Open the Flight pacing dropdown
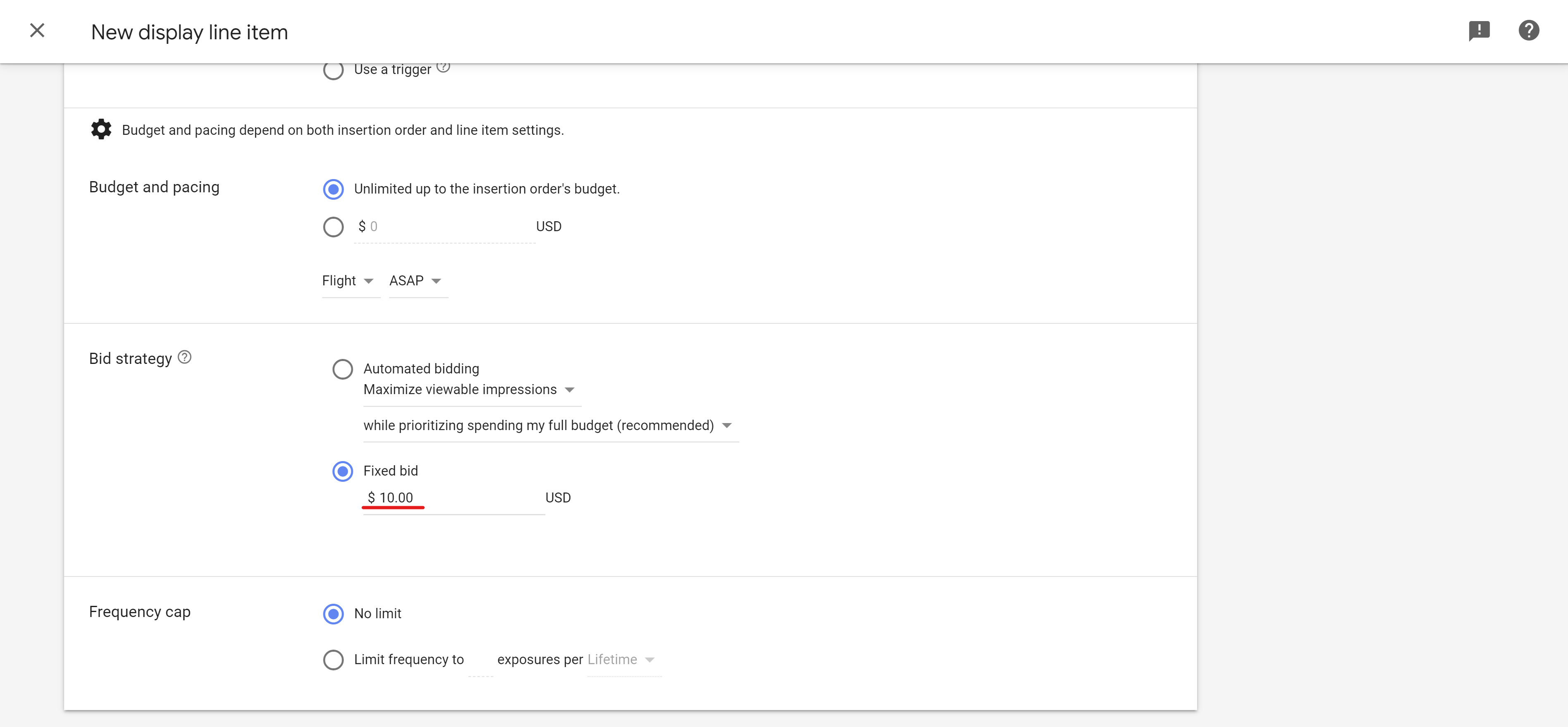 348,281
